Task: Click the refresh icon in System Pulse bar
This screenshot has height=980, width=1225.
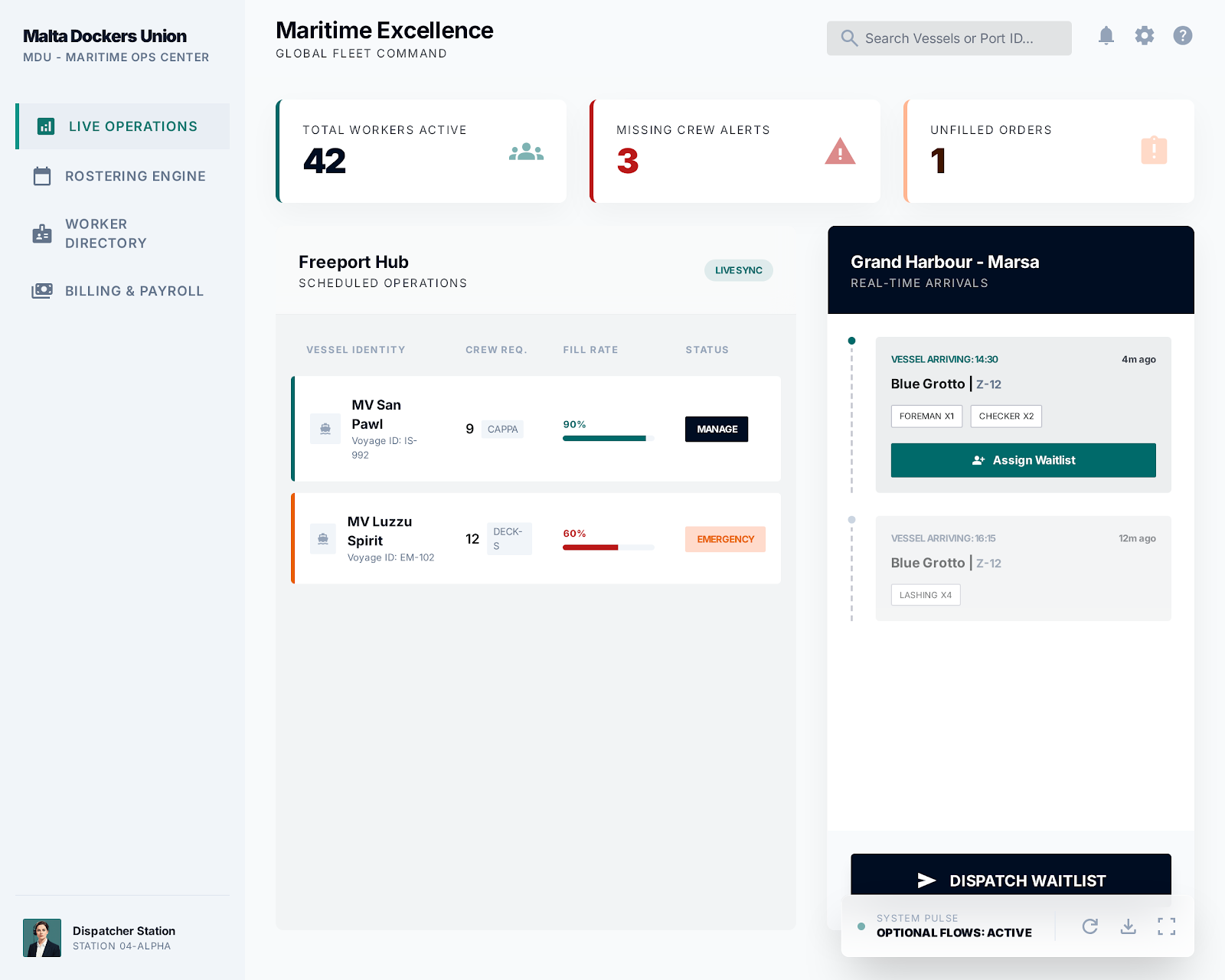Action: [x=1089, y=926]
